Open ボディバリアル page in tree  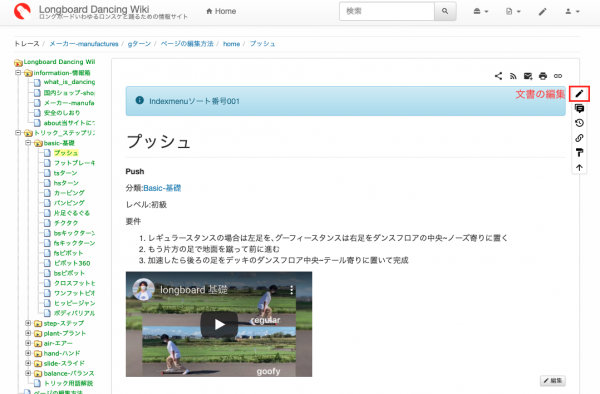74,313
